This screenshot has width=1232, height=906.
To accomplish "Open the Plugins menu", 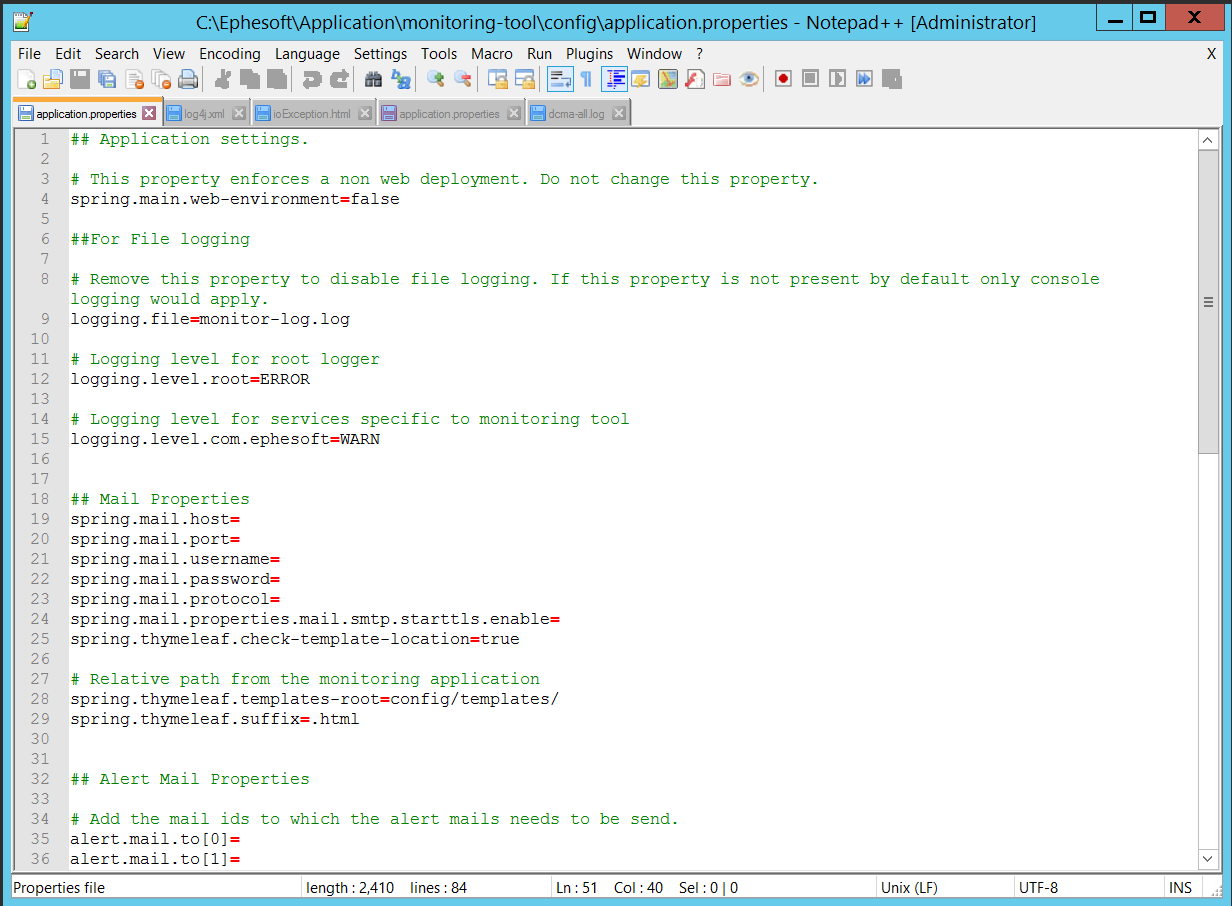I will tap(590, 54).
